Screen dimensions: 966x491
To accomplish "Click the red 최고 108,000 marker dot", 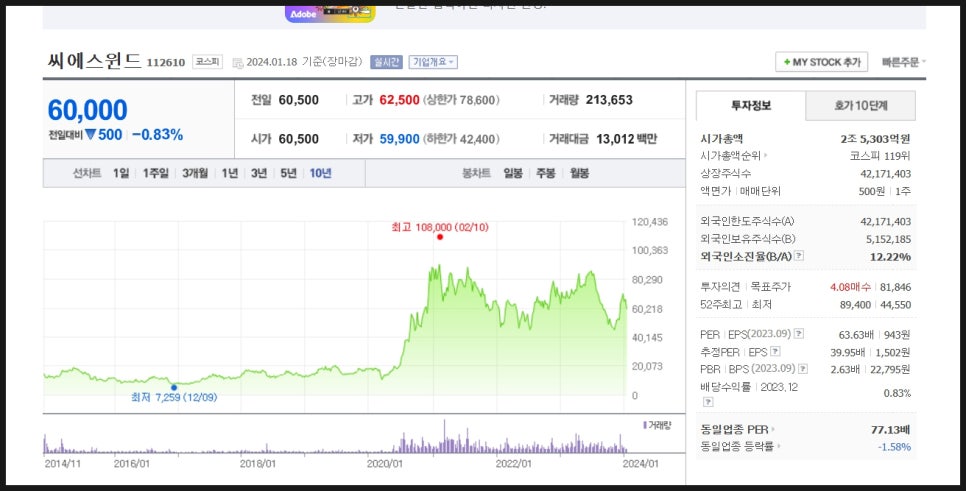I will pos(439,237).
